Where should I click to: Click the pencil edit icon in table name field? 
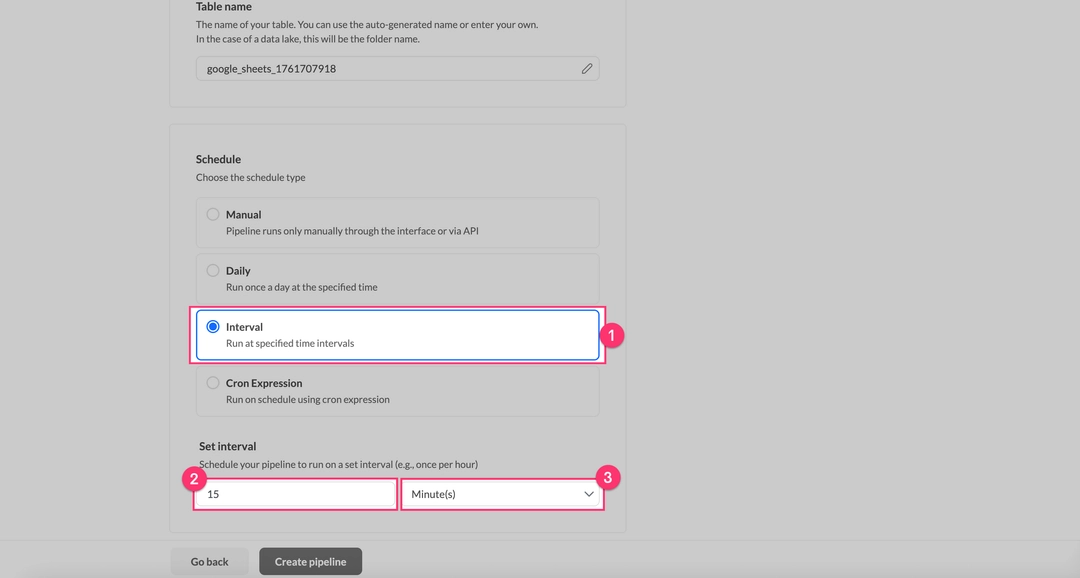587,69
